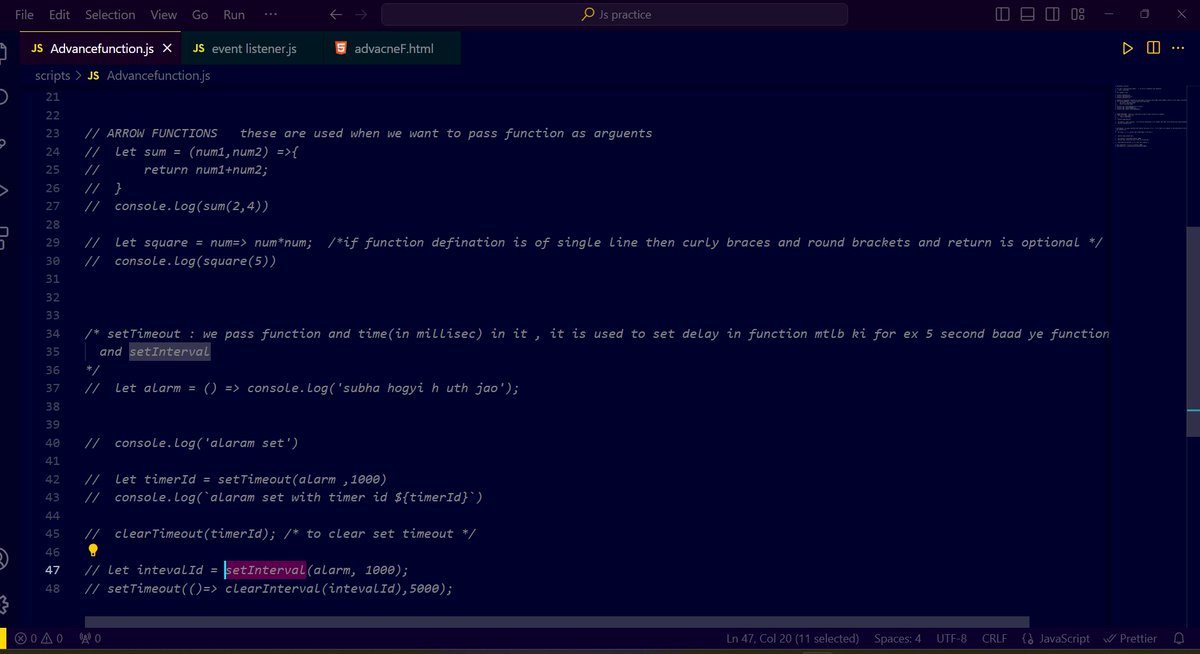Click the Prettier formatter status item
The image size is (1200, 654).
pos(1130,638)
